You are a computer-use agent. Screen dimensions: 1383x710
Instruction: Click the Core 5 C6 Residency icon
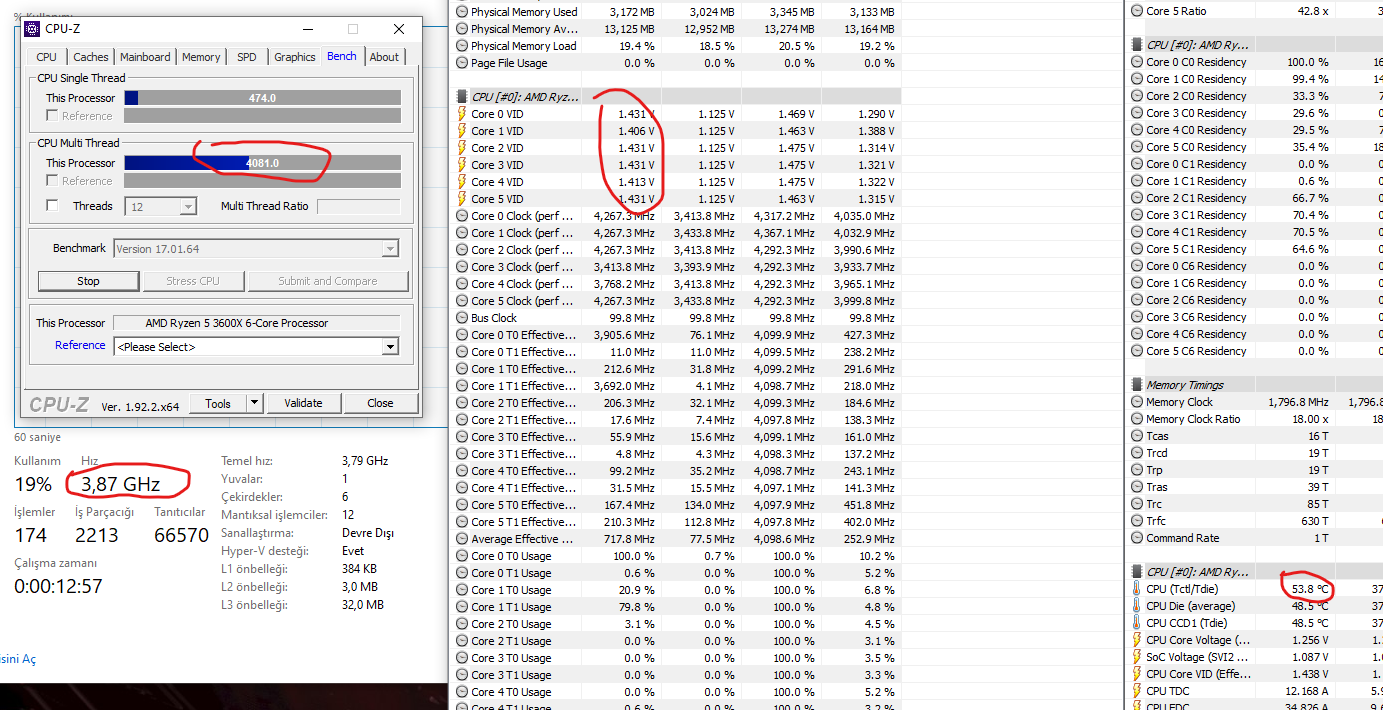(1137, 351)
